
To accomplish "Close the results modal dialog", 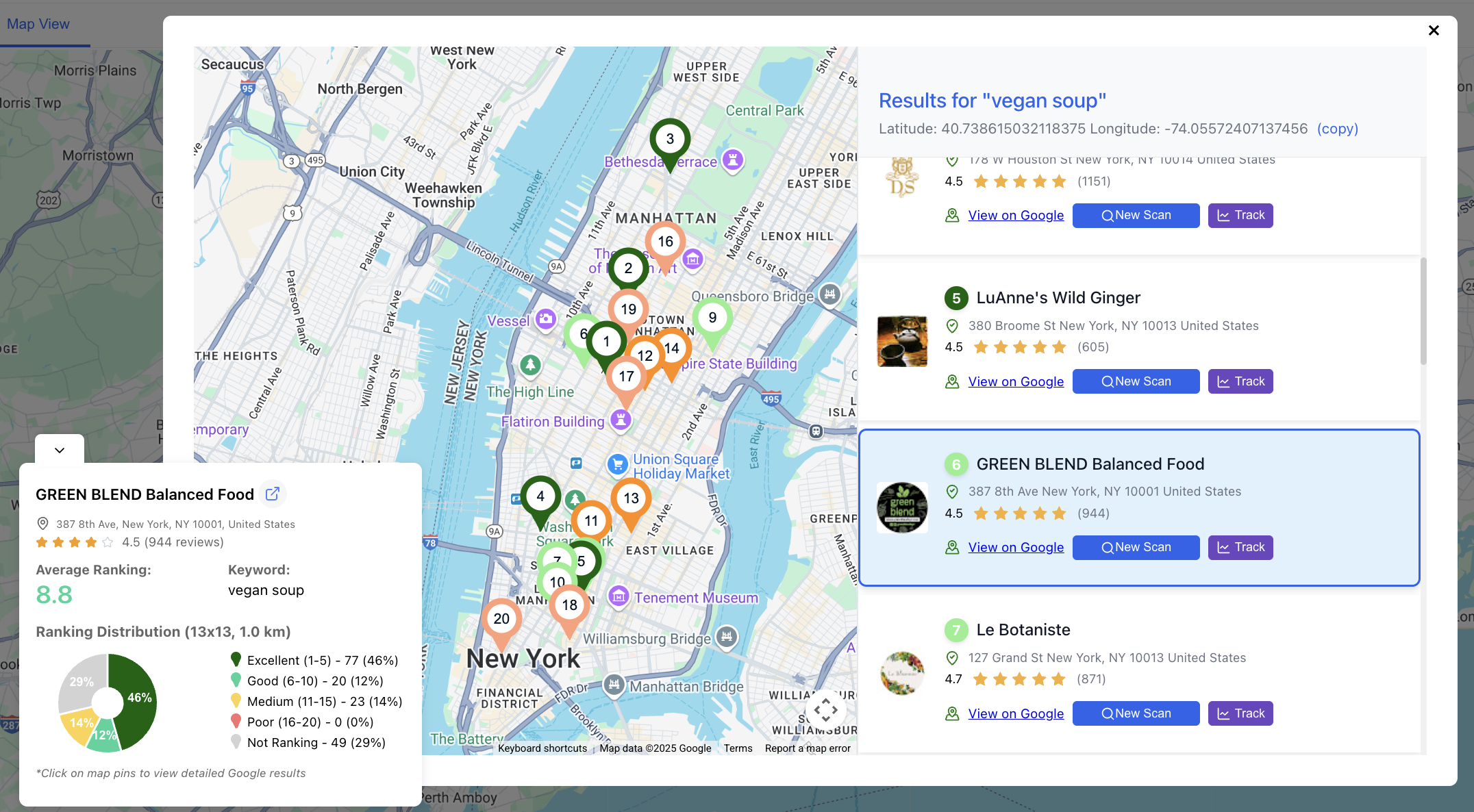I will coord(1434,30).
